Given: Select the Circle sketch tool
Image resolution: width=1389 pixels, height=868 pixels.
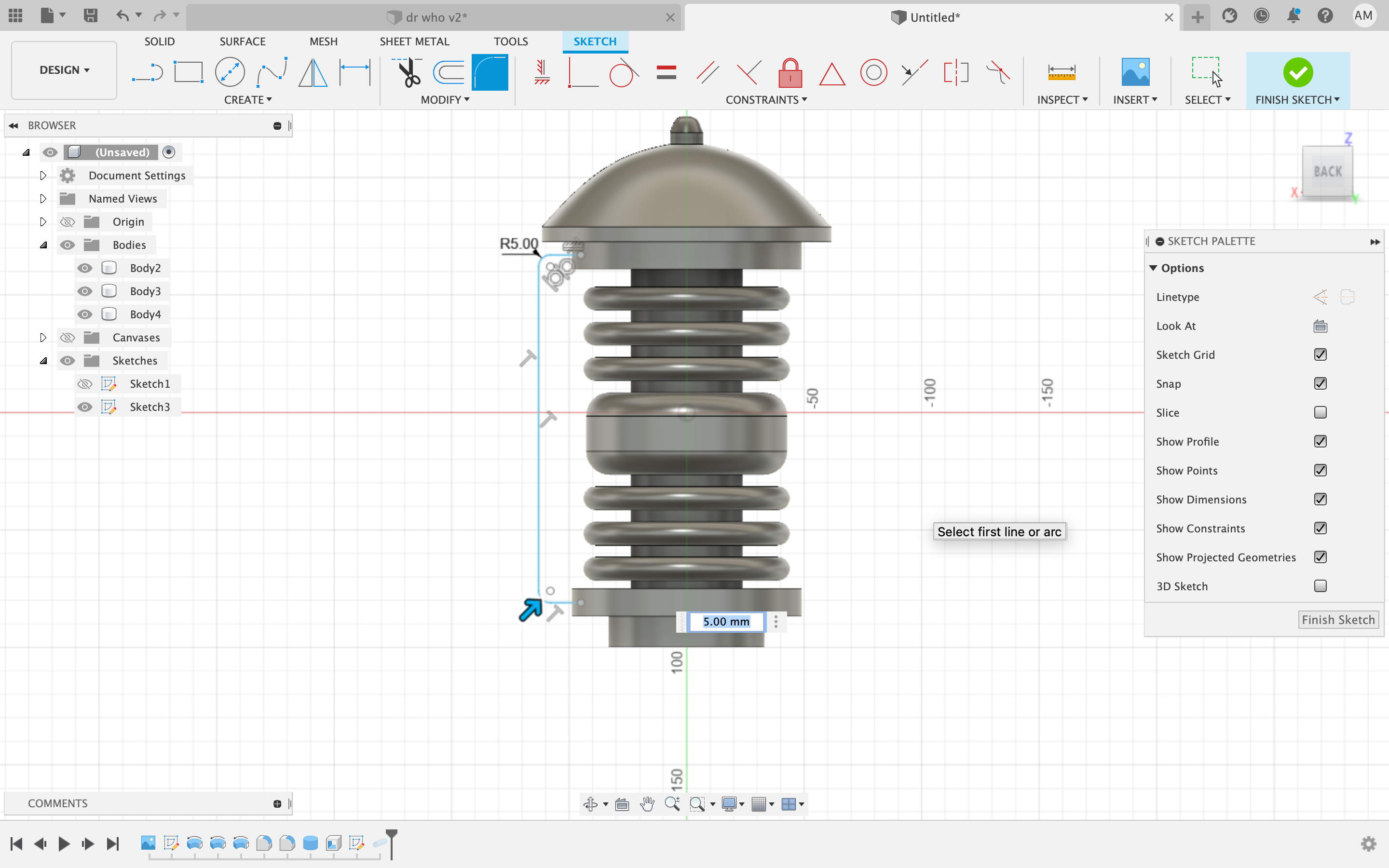Looking at the screenshot, I should (230, 72).
